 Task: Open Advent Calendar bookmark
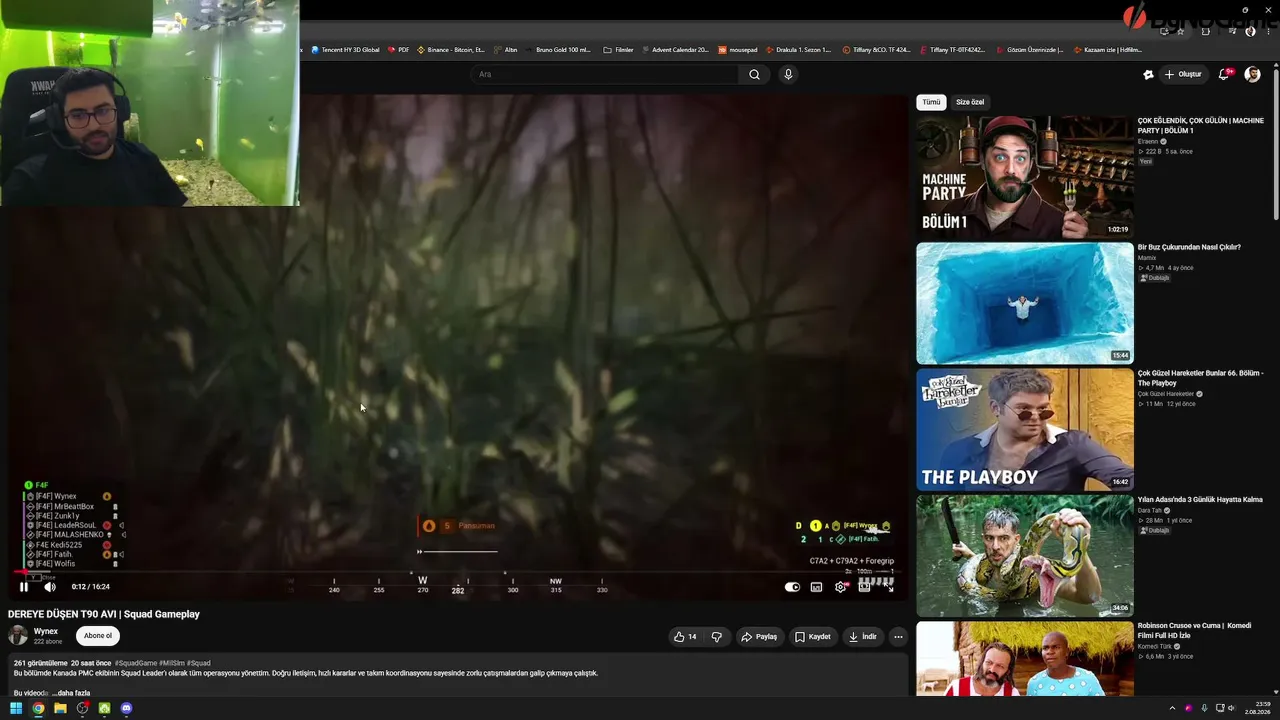pyautogui.click(x=676, y=50)
